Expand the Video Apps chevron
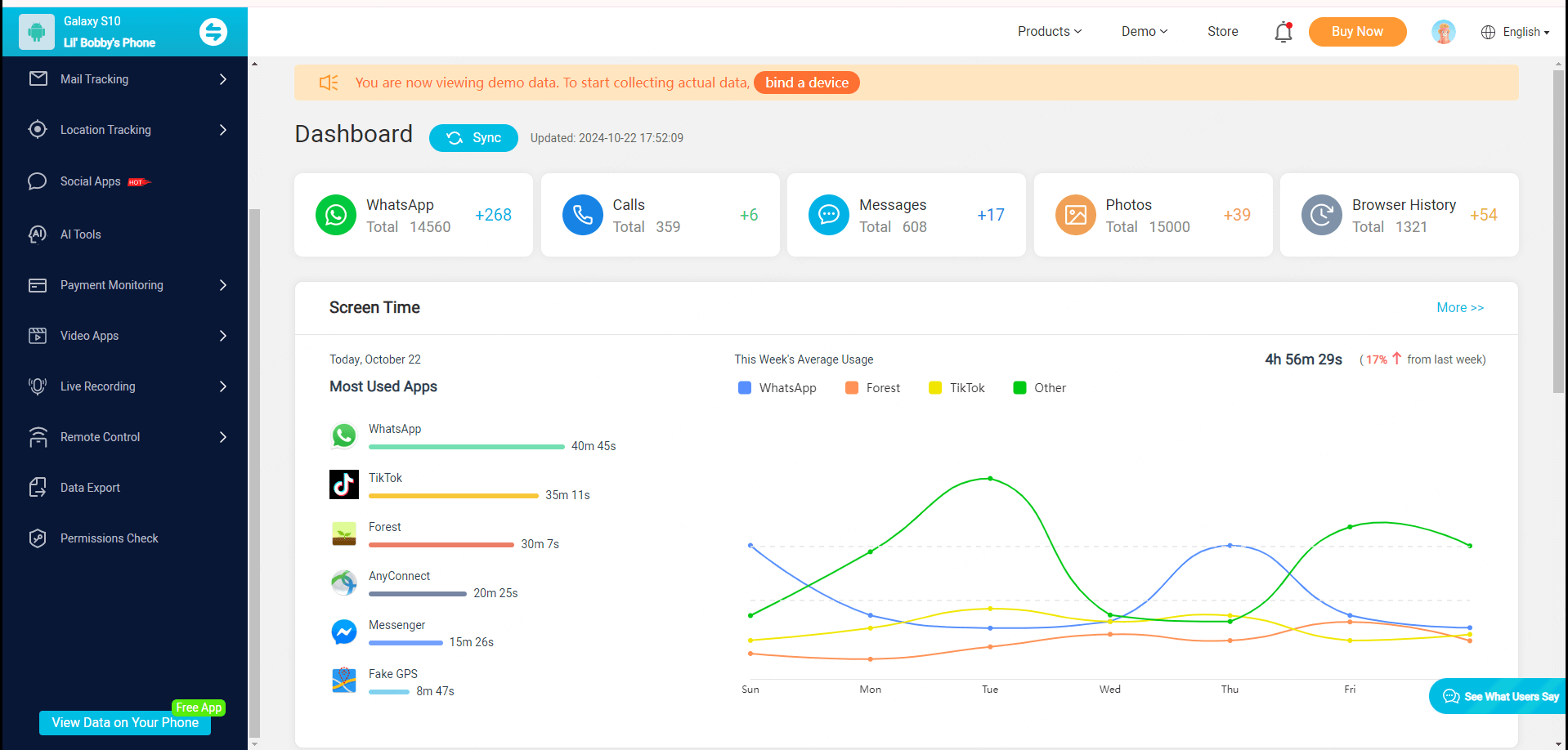 [223, 336]
